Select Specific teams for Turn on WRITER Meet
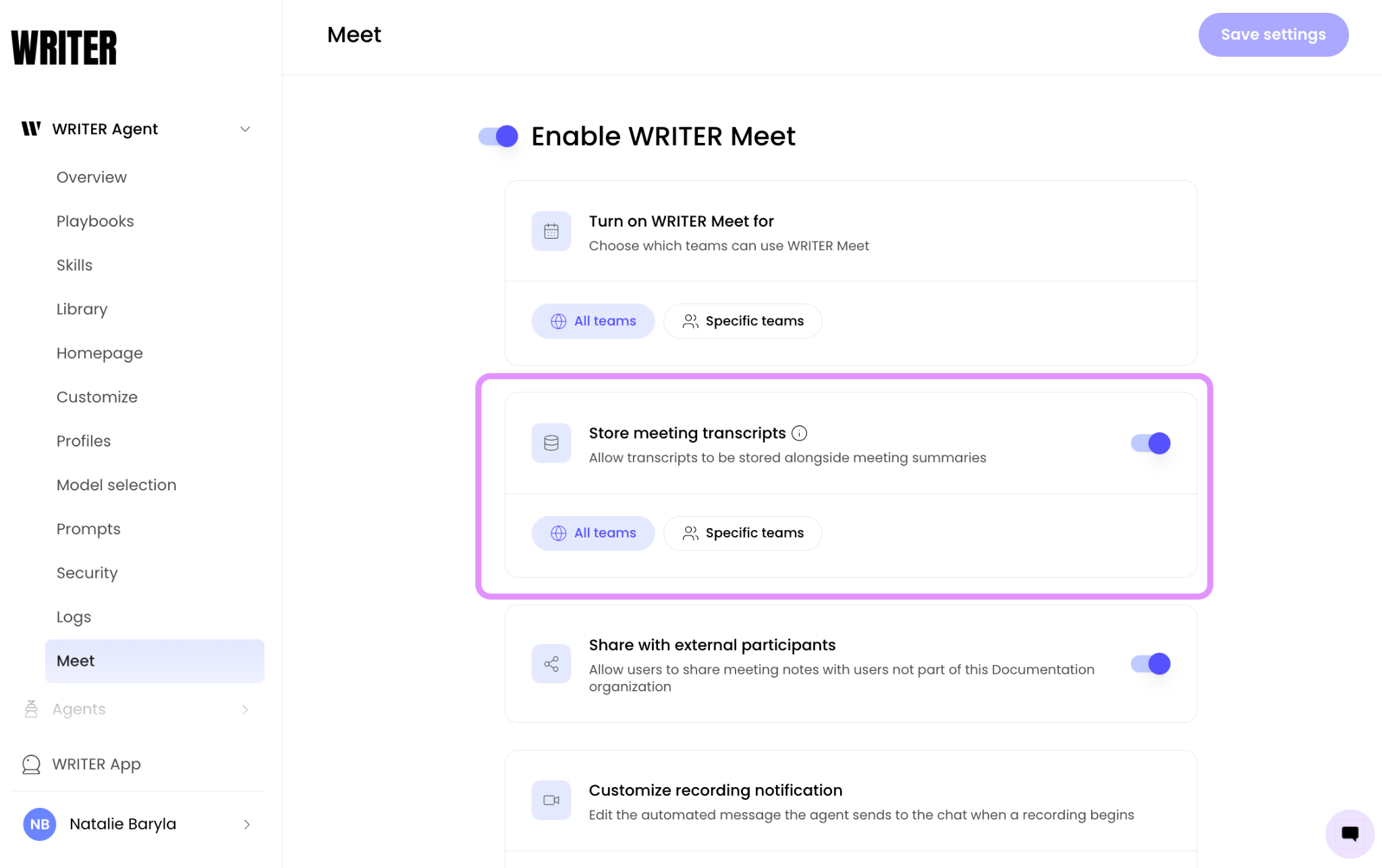Screen dimensions: 1382x868 point(743,321)
